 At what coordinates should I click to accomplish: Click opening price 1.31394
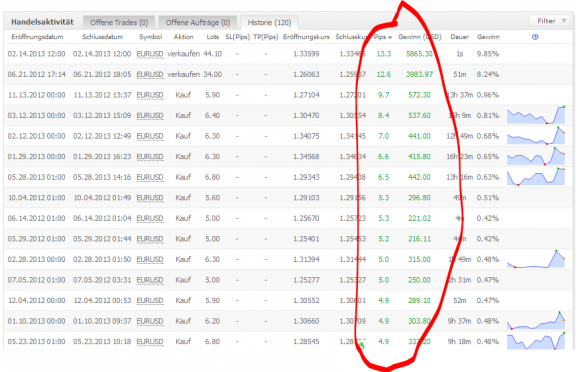(306, 259)
